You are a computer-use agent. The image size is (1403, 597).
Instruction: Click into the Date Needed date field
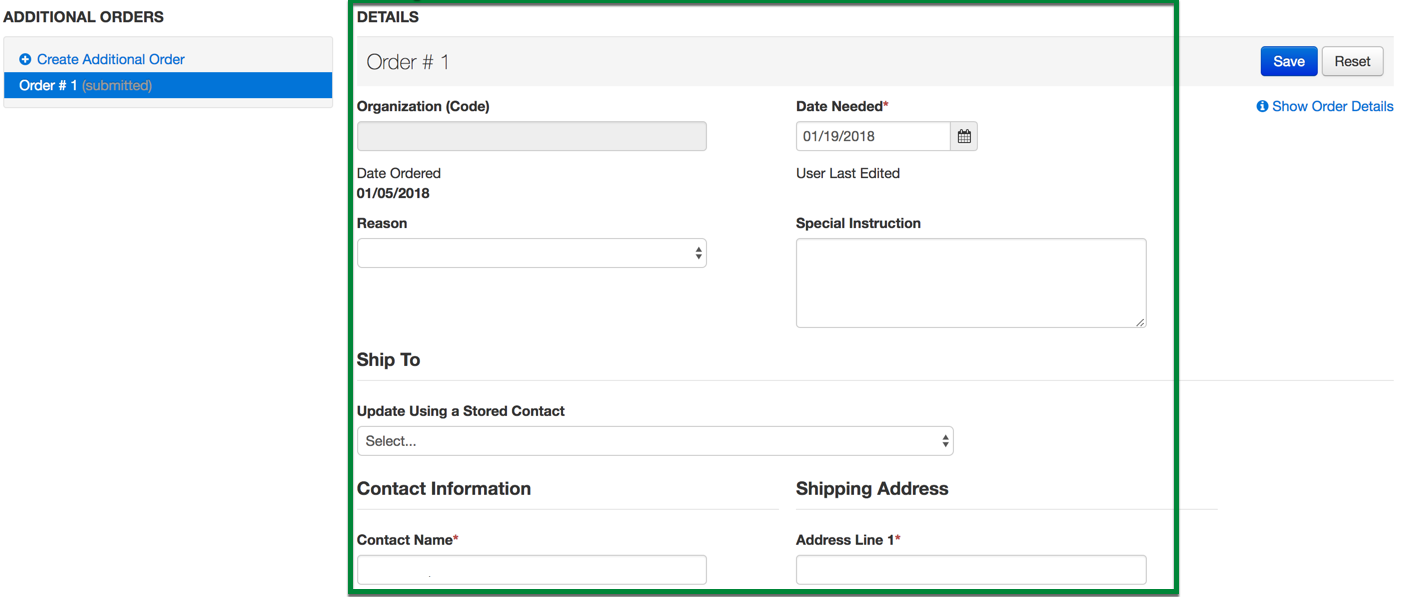873,136
